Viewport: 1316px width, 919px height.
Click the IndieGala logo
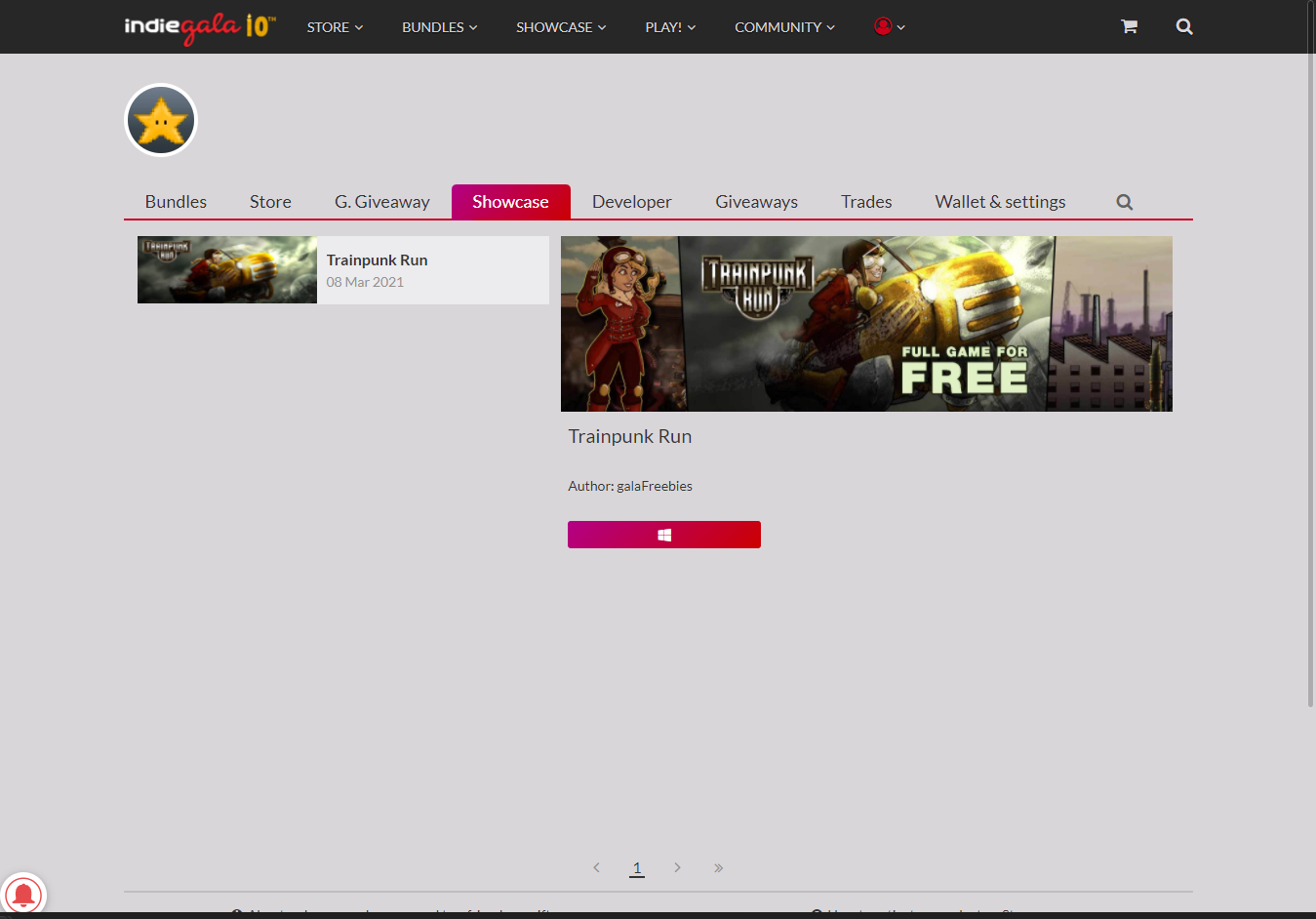coord(200,27)
